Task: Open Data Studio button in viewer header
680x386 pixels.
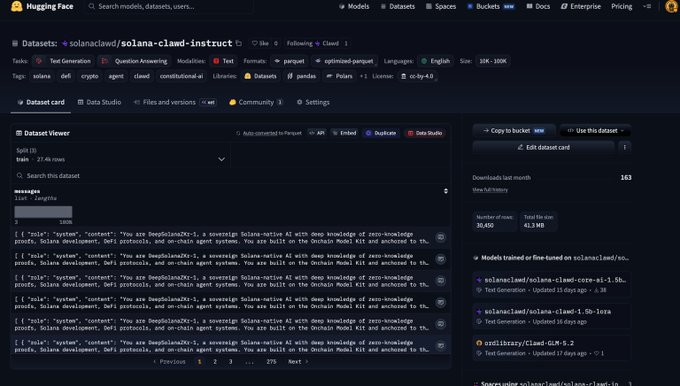Action: point(425,133)
